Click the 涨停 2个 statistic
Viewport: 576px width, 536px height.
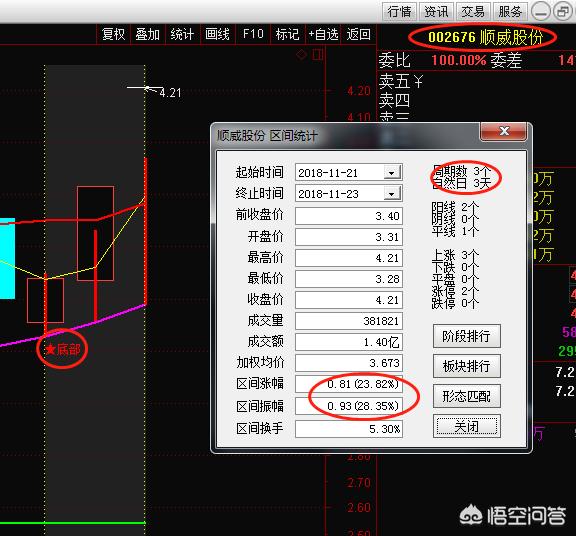coord(455,291)
